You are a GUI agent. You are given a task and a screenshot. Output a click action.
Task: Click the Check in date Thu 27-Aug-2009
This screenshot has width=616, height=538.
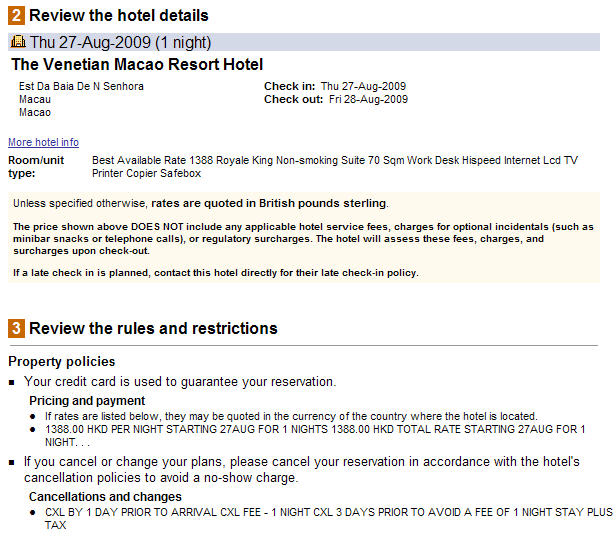coord(363,86)
